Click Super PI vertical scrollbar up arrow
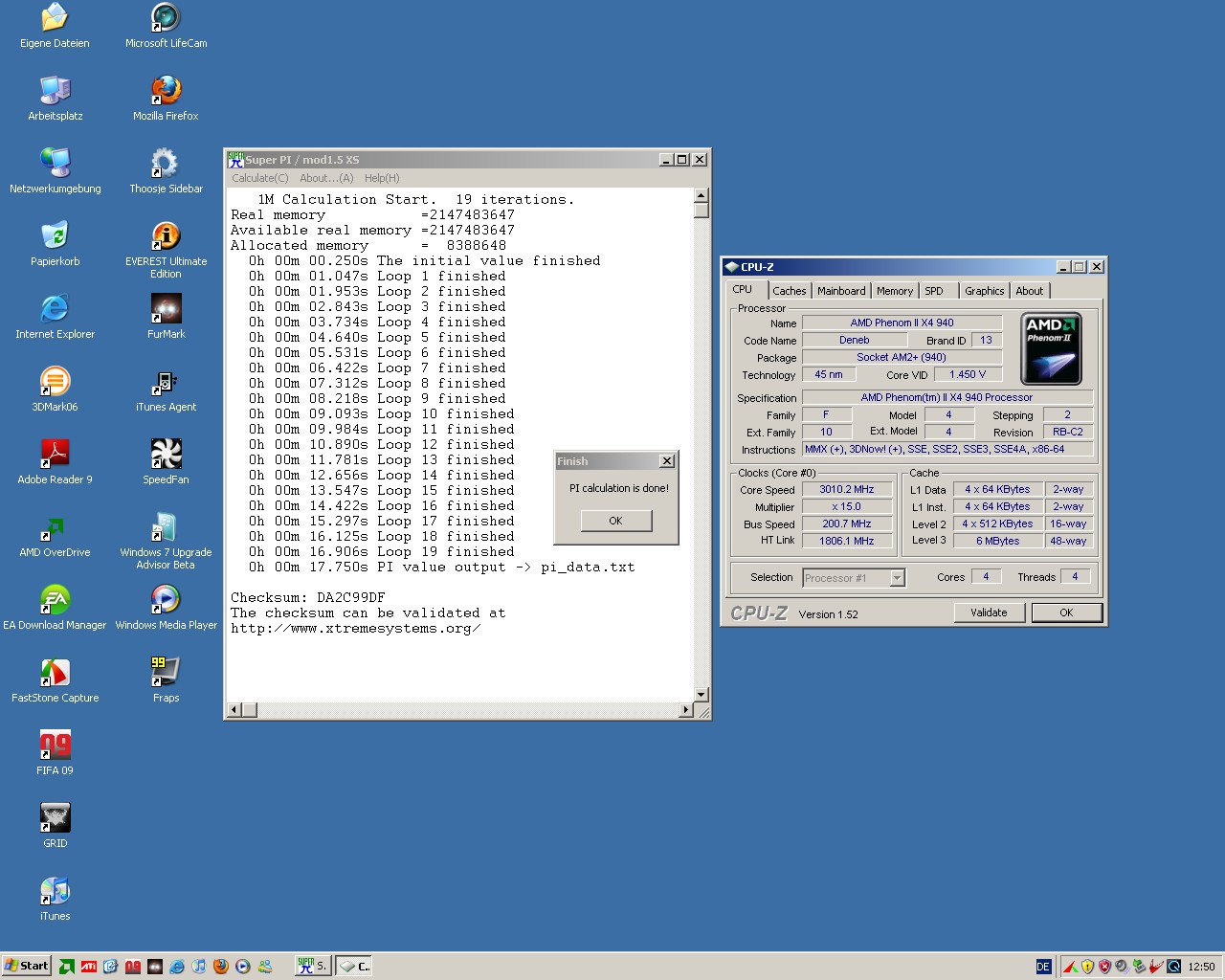 (x=702, y=195)
